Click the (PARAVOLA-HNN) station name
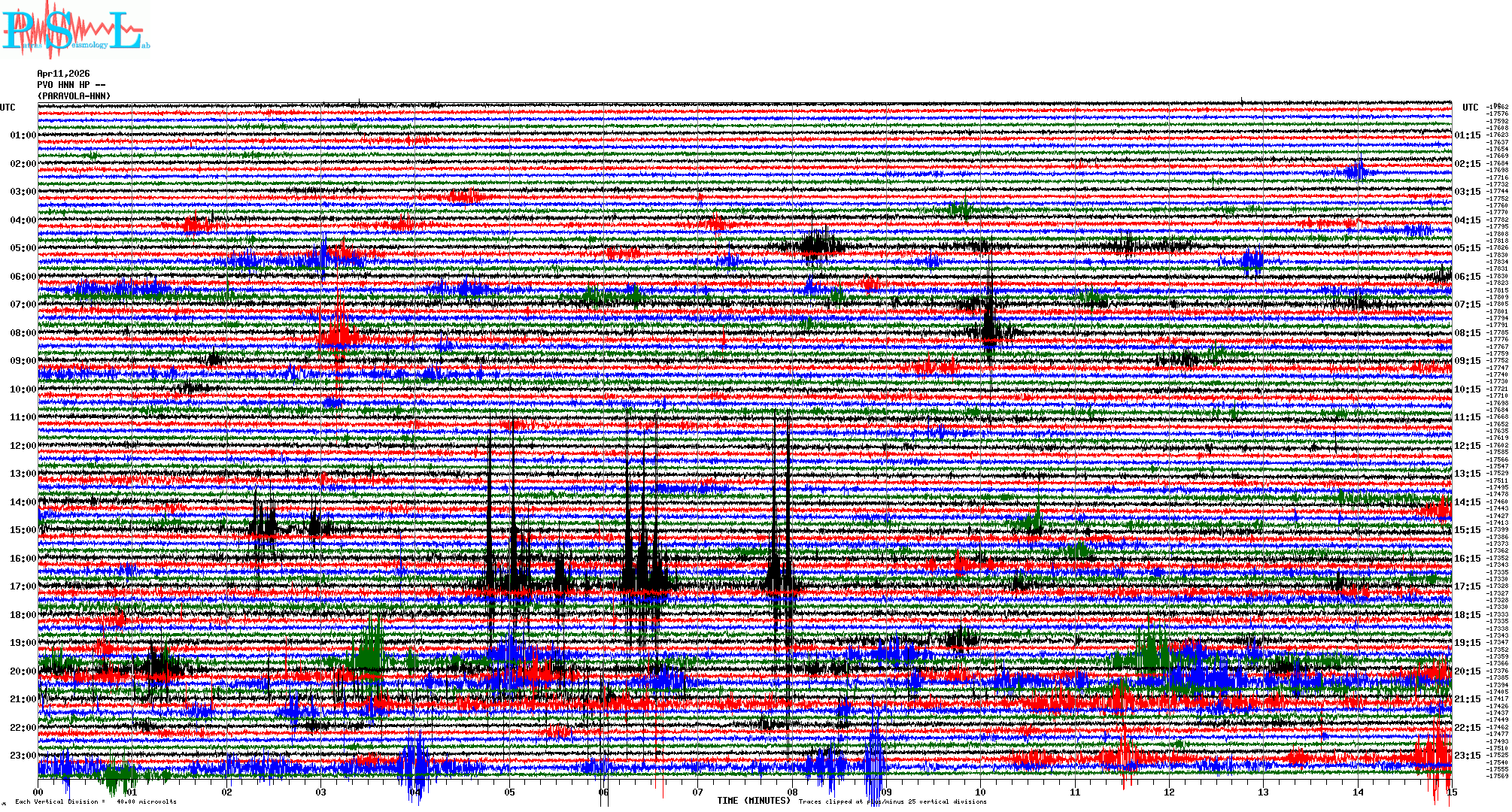 tap(74, 96)
